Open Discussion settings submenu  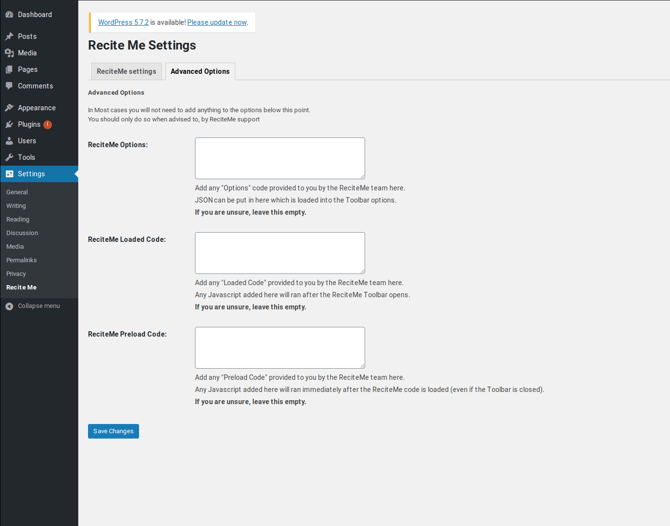[22, 233]
